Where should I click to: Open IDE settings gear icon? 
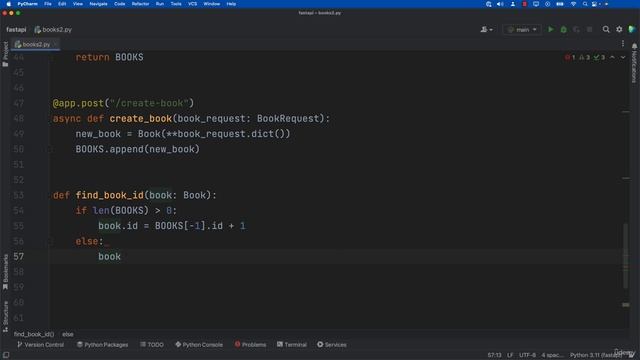pyautogui.click(x=619, y=29)
